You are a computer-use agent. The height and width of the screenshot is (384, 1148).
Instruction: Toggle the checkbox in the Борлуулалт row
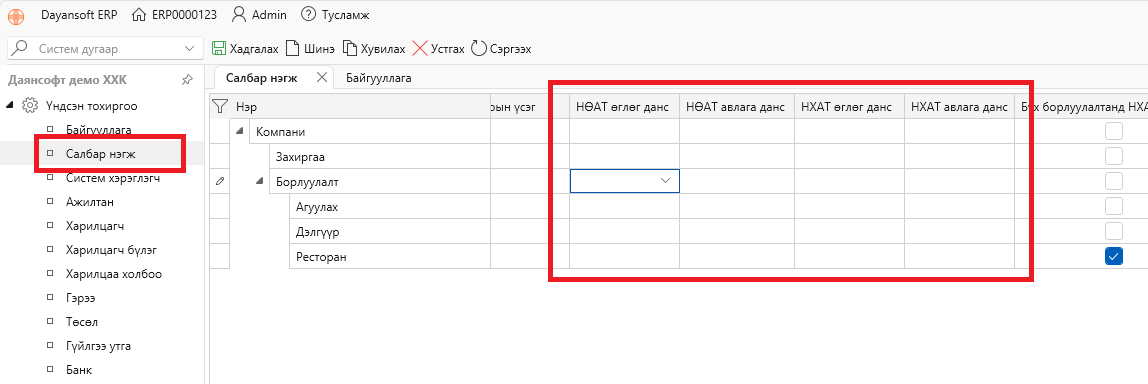tap(1114, 181)
